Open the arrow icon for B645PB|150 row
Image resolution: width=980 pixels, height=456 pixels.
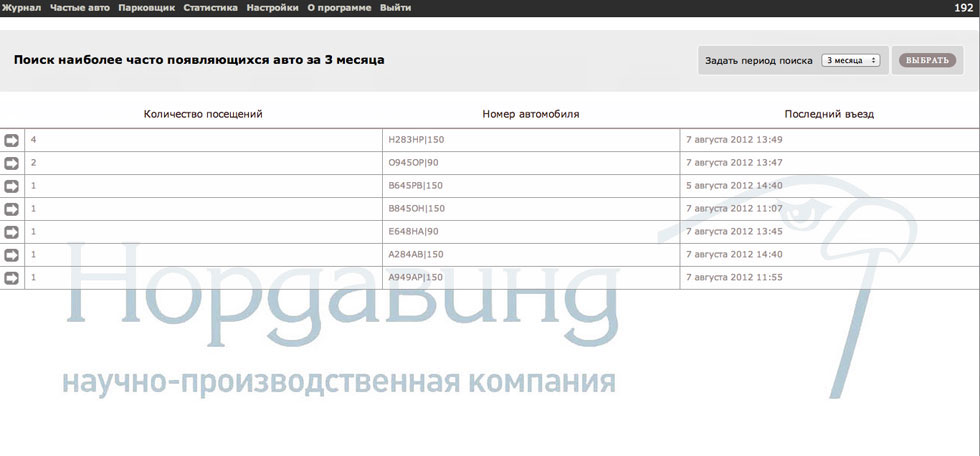tap(12, 186)
